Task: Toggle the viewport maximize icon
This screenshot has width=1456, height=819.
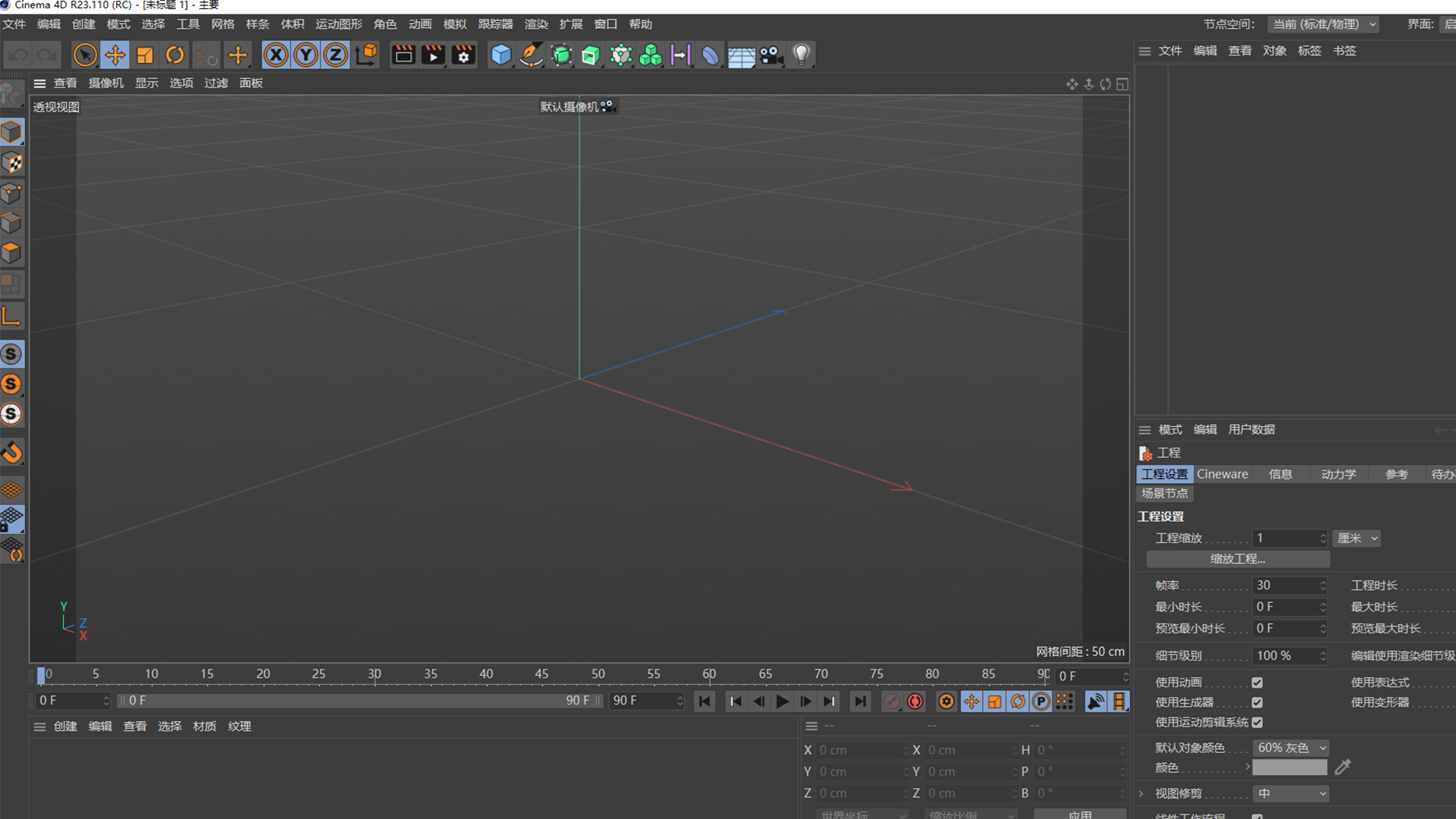Action: (1122, 84)
